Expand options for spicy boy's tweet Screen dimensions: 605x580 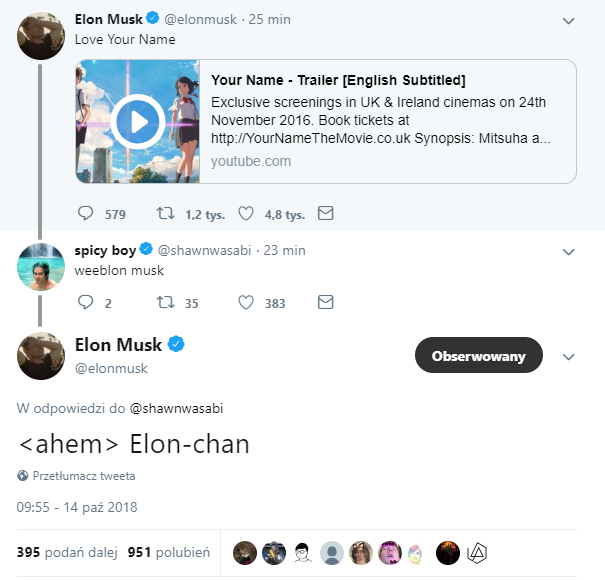569,250
